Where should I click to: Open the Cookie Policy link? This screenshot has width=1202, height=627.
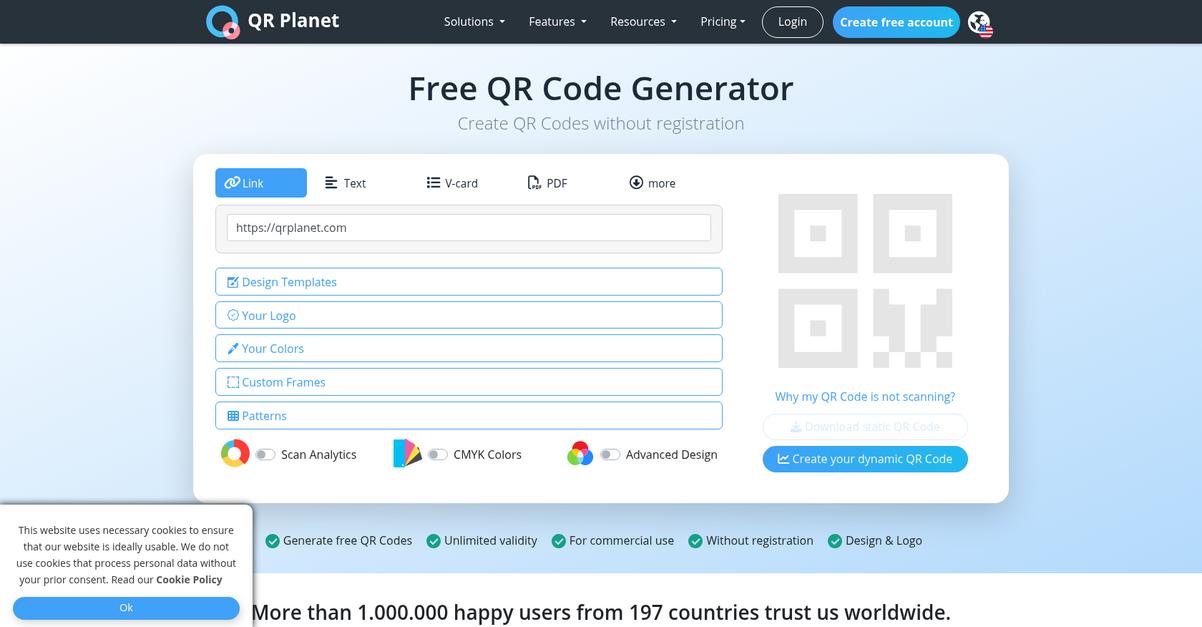click(x=189, y=579)
